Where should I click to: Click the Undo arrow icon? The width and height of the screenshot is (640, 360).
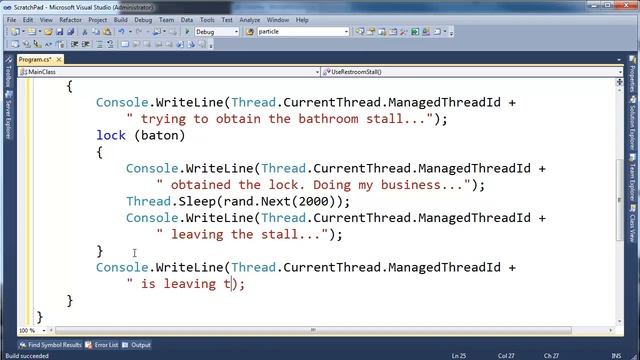[x=121, y=32]
